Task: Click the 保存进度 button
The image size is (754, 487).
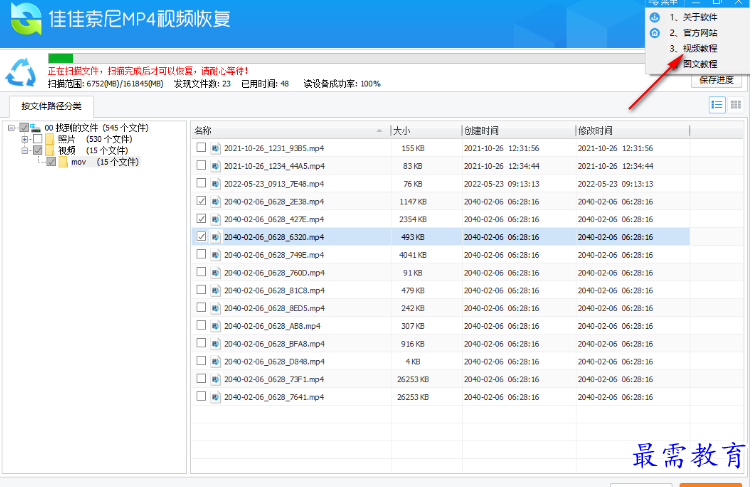Action: [x=716, y=80]
